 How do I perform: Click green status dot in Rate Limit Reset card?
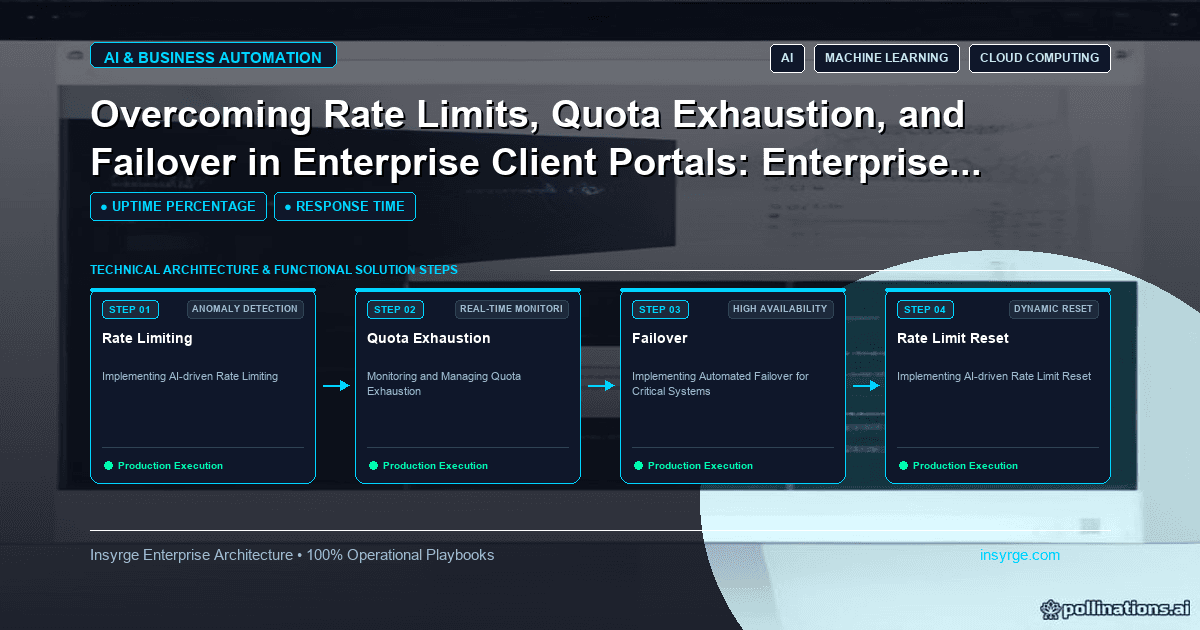pyautogui.click(x=903, y=466)
